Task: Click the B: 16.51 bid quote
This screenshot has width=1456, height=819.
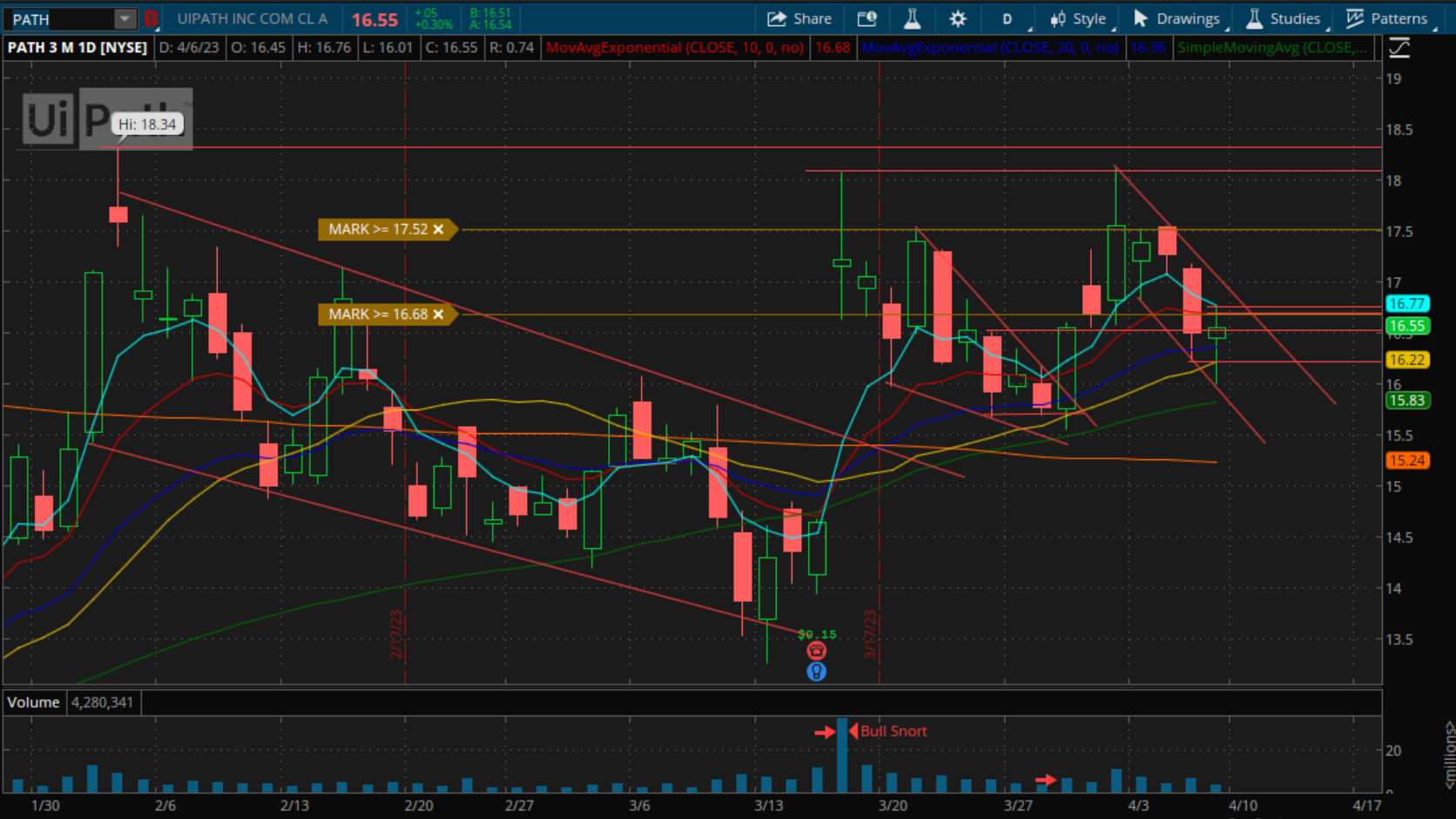Action: tap(490, 12)
